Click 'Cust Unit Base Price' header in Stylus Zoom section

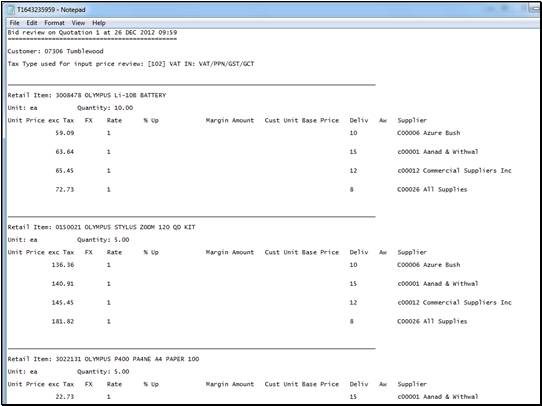[x=302, y=252]
